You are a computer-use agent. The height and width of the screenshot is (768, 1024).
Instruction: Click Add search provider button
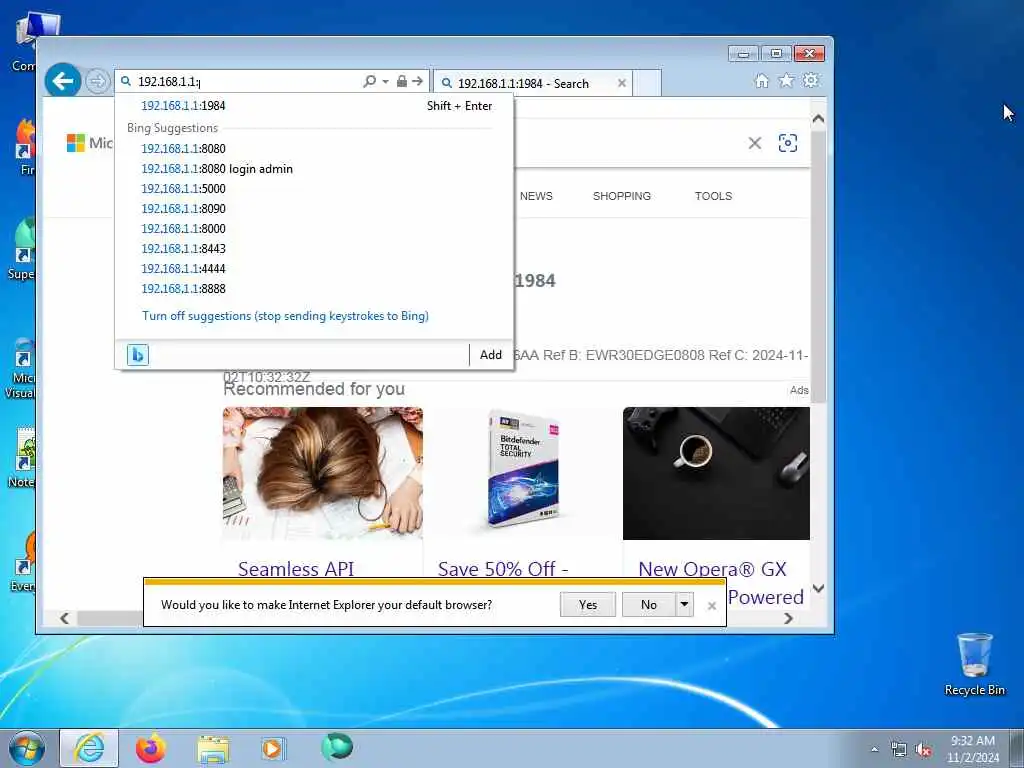click(x=491, y=355)
